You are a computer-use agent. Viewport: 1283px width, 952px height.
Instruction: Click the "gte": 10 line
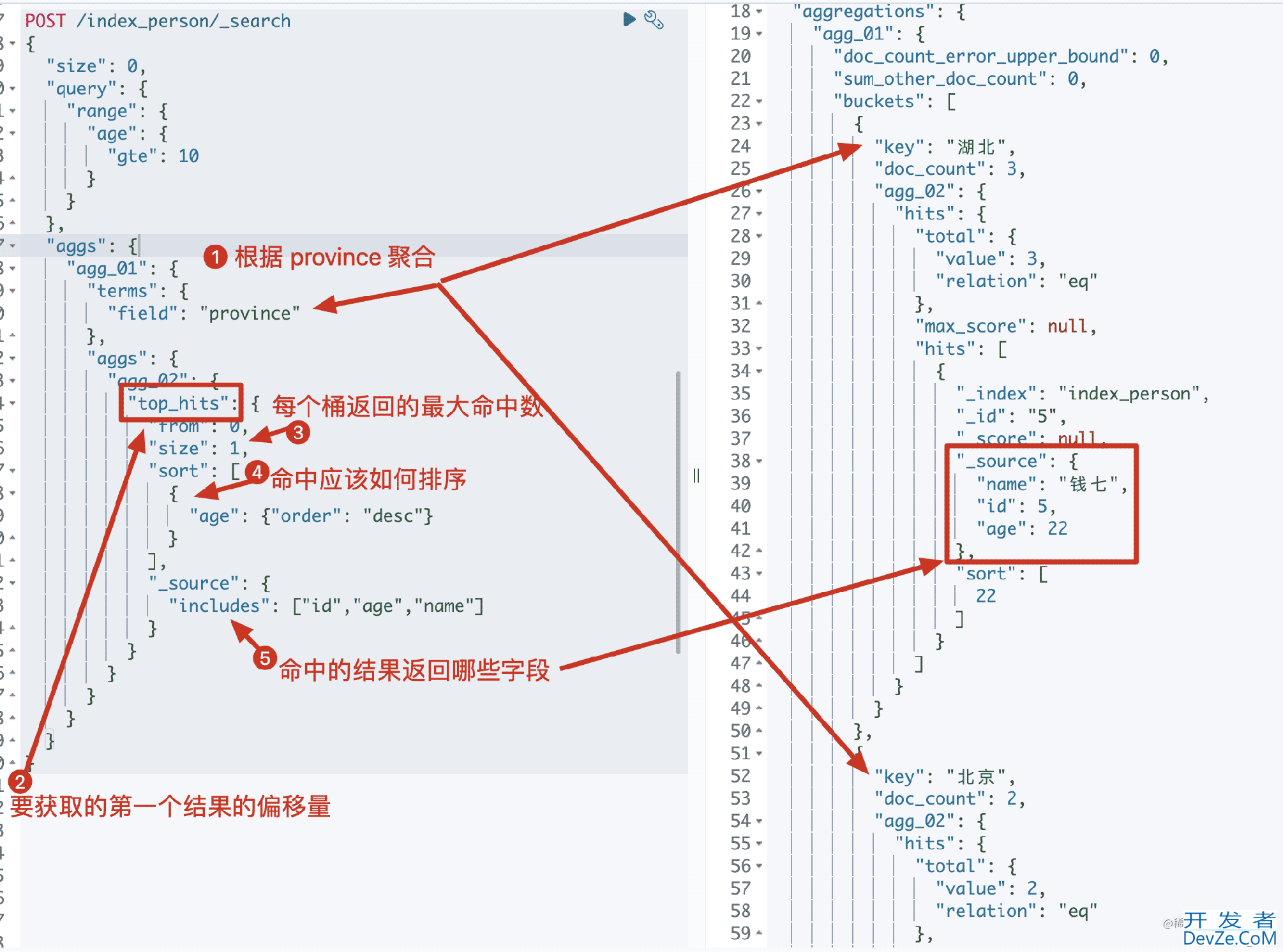pos(154,156)
